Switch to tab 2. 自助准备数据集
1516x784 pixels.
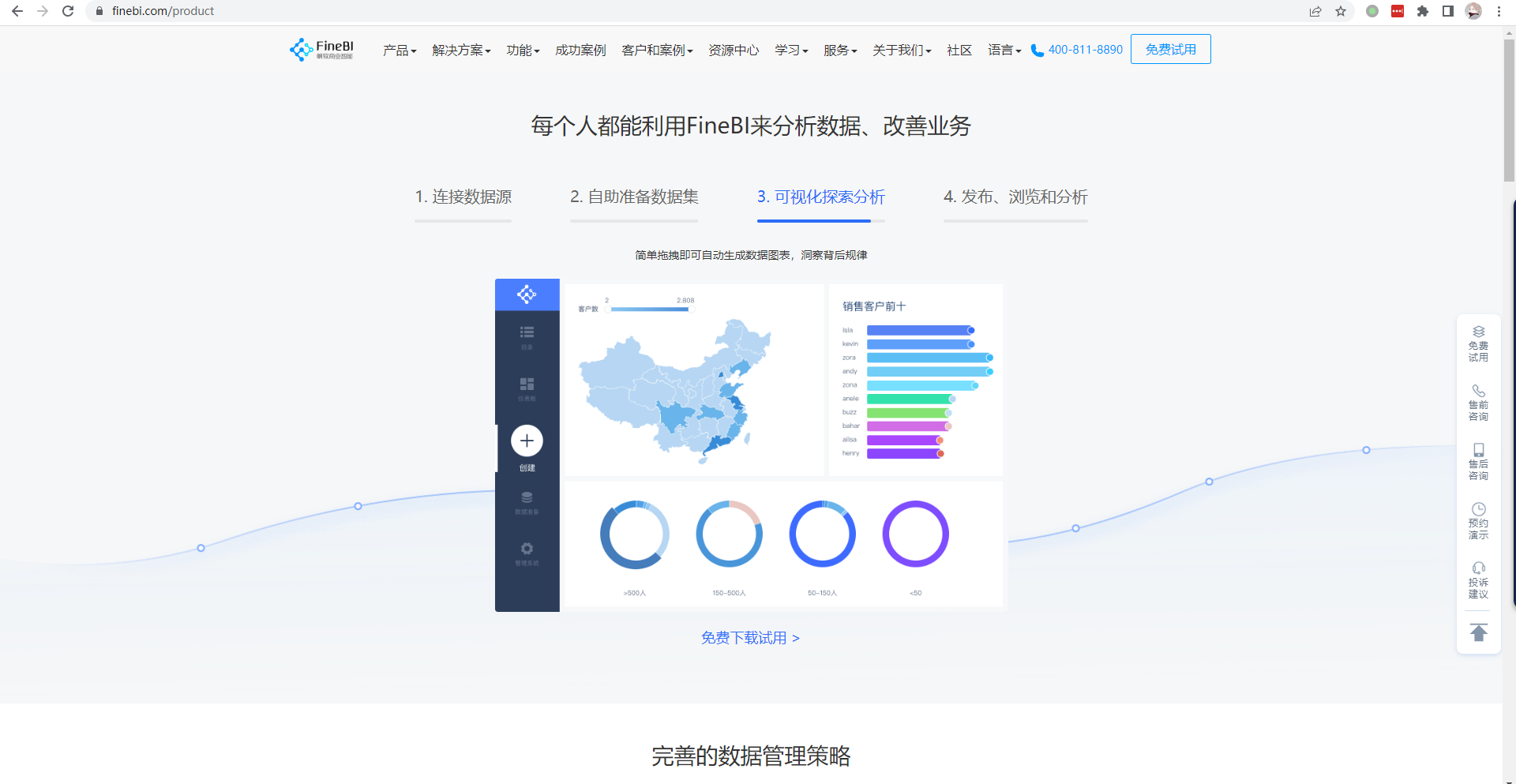[x=634, y=197]
